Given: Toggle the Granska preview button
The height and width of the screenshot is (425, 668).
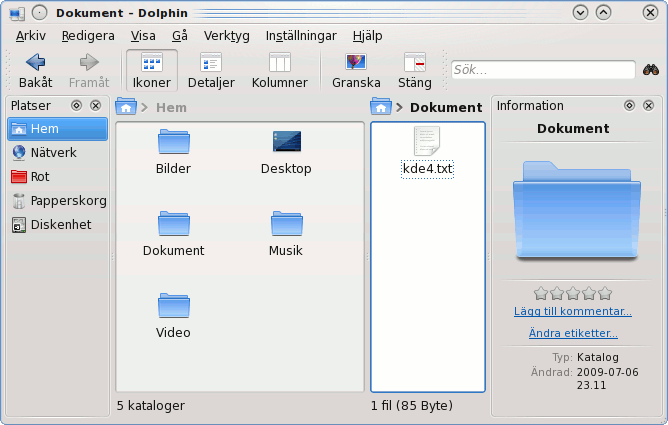Looking at the screenshot, I should click(x=356, y=70).
